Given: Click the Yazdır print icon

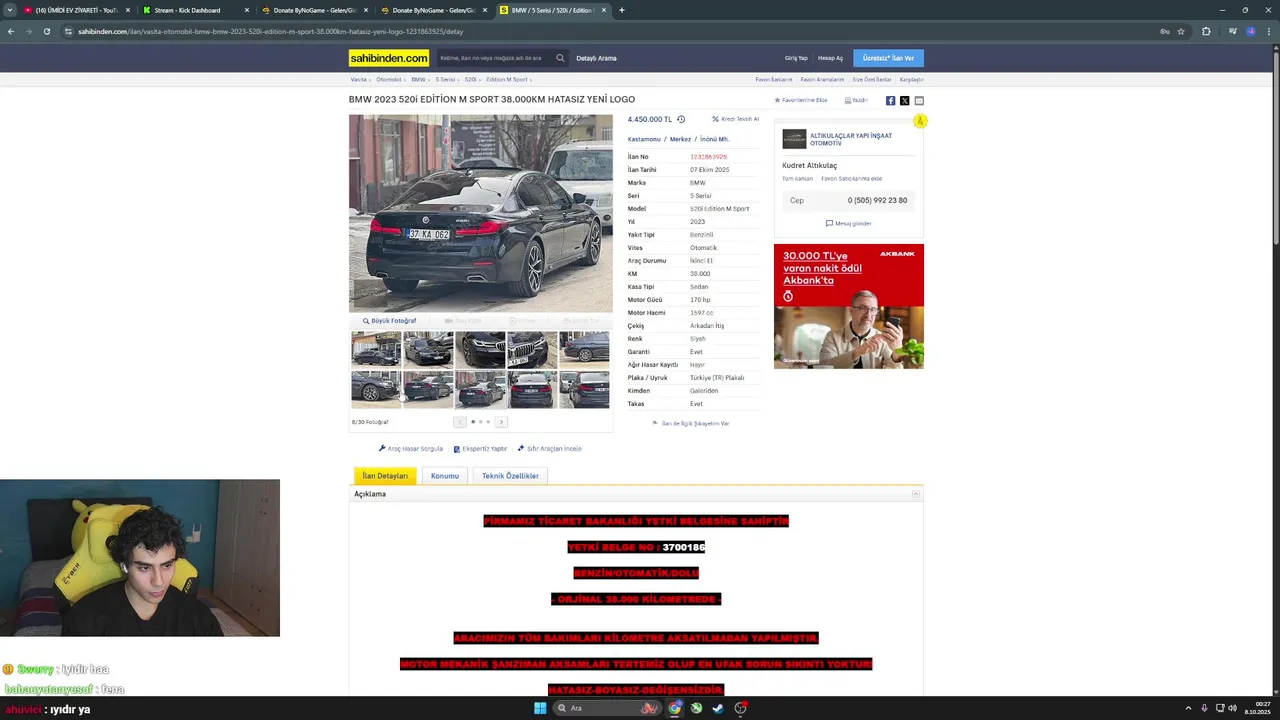Looking at the screenshot, I should click(855, 100).
